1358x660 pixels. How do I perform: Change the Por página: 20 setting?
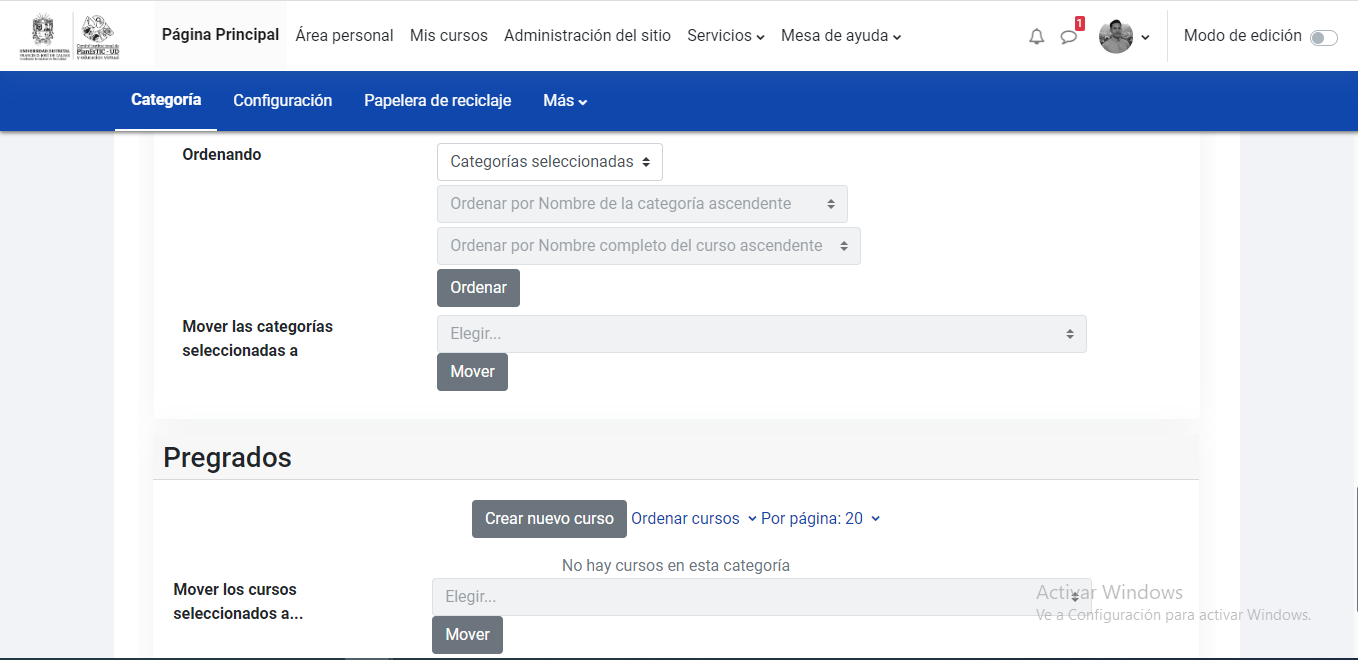point(819,518)
